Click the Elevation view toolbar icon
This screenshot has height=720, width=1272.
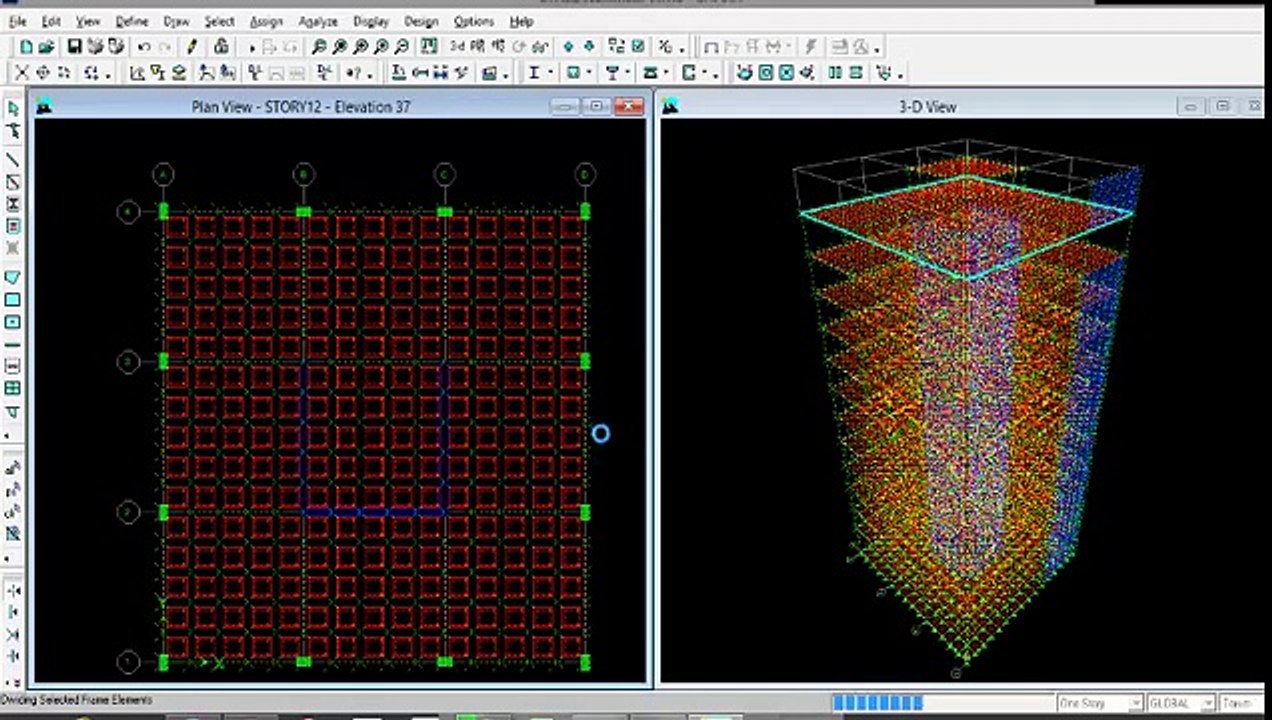[x=497, y=47]
